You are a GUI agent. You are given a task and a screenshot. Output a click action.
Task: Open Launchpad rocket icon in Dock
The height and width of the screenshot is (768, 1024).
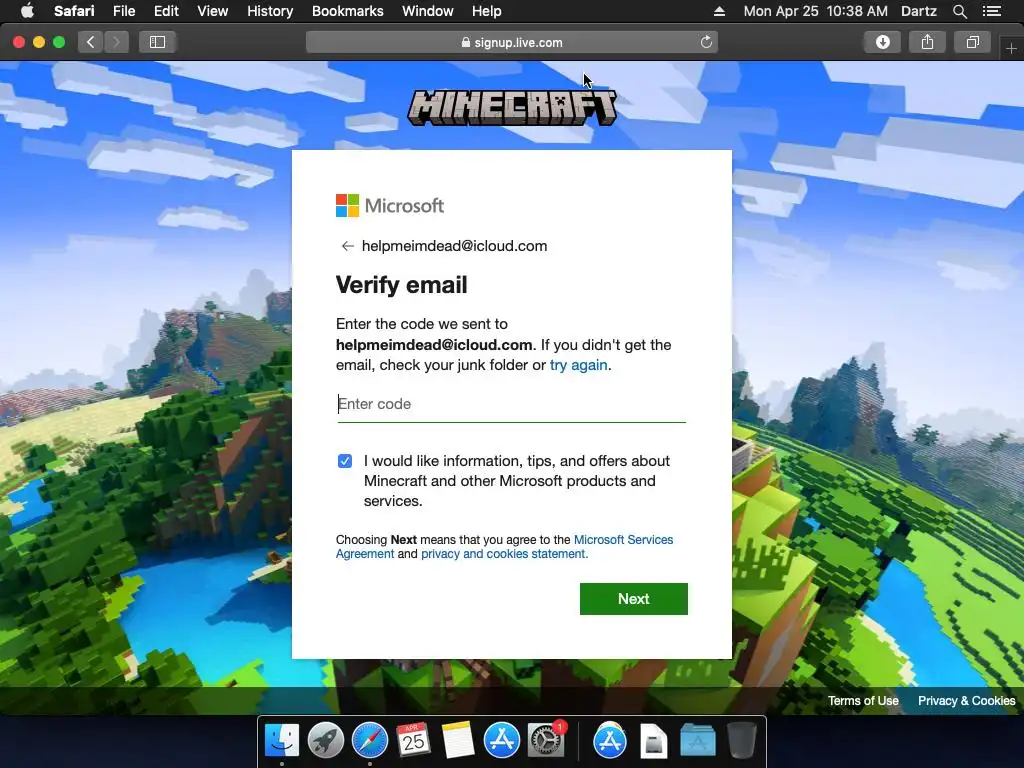click(x=325, y=741)
